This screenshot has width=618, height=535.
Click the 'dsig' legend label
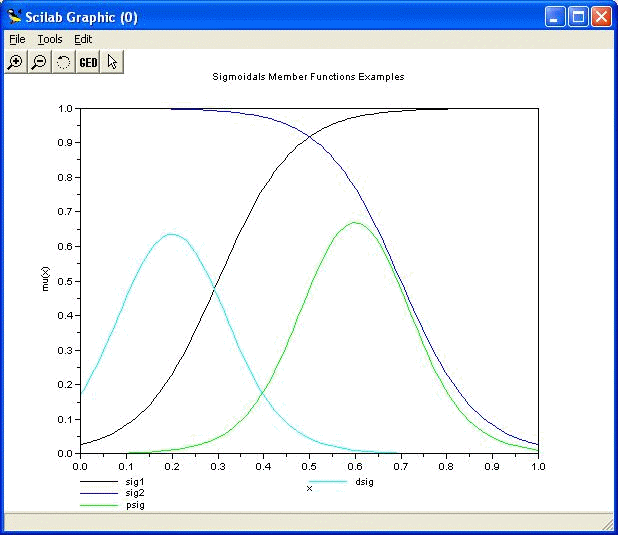[x=364, y=482]
